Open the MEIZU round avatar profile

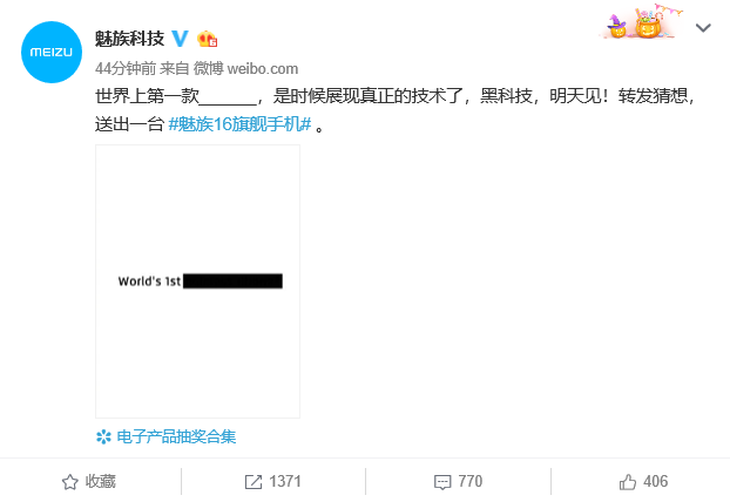pyautogui.click(x=51, y=52)
